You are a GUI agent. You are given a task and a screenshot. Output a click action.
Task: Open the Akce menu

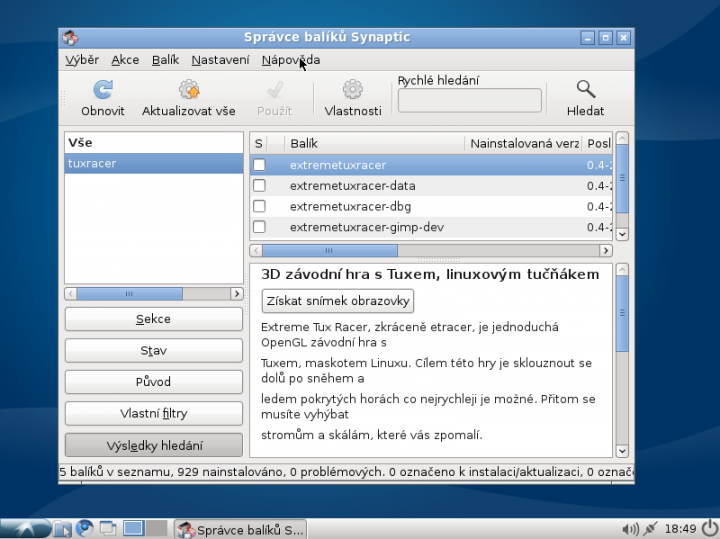tap(125, 60)
